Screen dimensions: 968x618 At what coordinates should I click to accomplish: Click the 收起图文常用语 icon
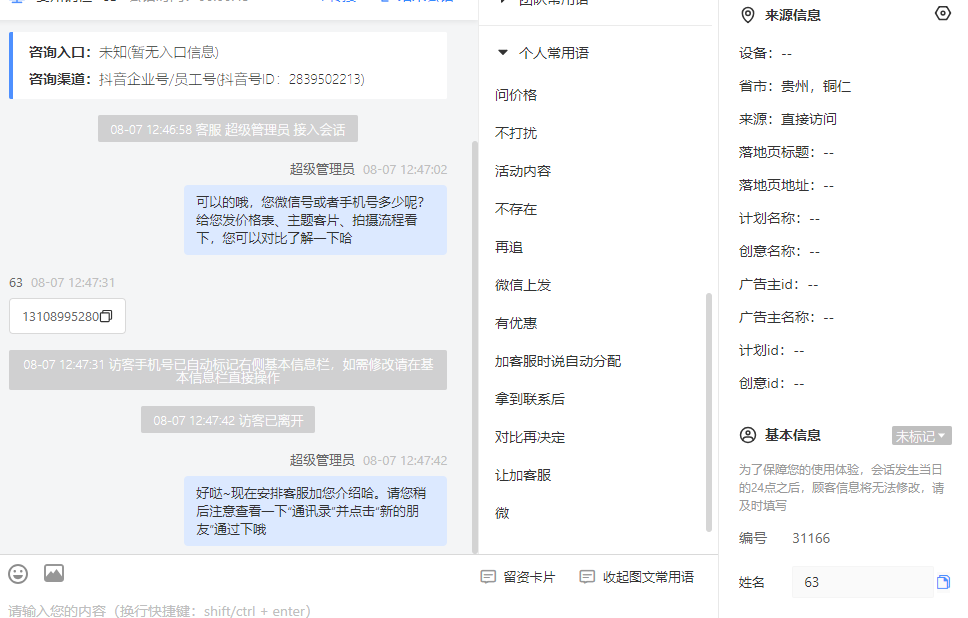pos(586,577)
